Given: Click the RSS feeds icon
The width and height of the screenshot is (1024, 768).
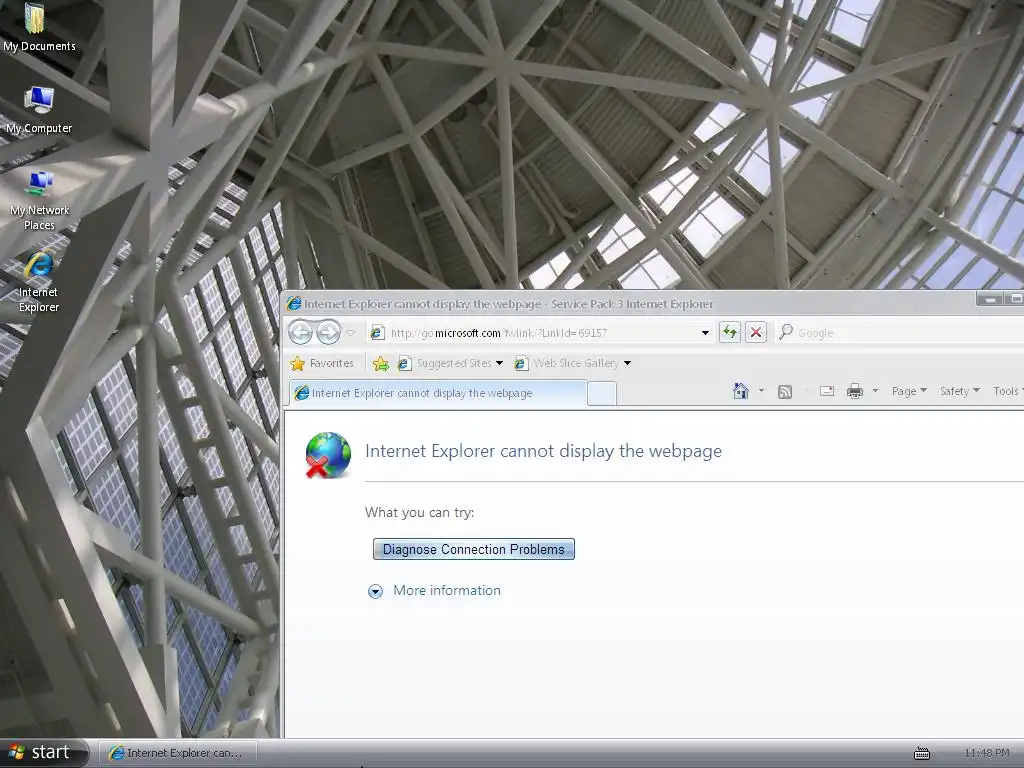Looking at the screenshot, I should pyautogui.click(x=785, y=391).
